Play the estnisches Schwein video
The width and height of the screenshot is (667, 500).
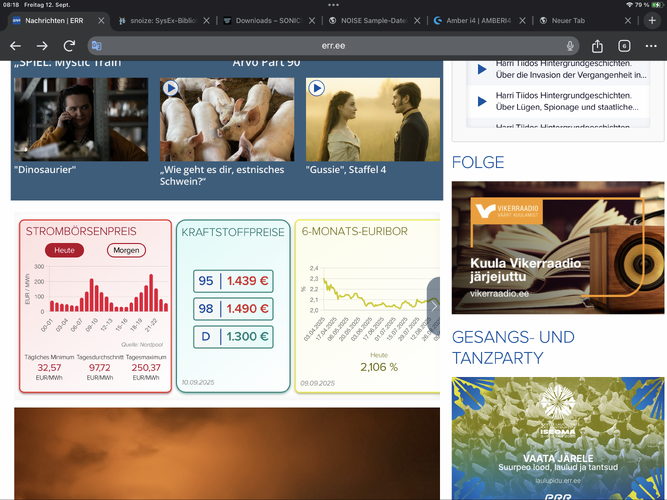click(x=171, y=89)
